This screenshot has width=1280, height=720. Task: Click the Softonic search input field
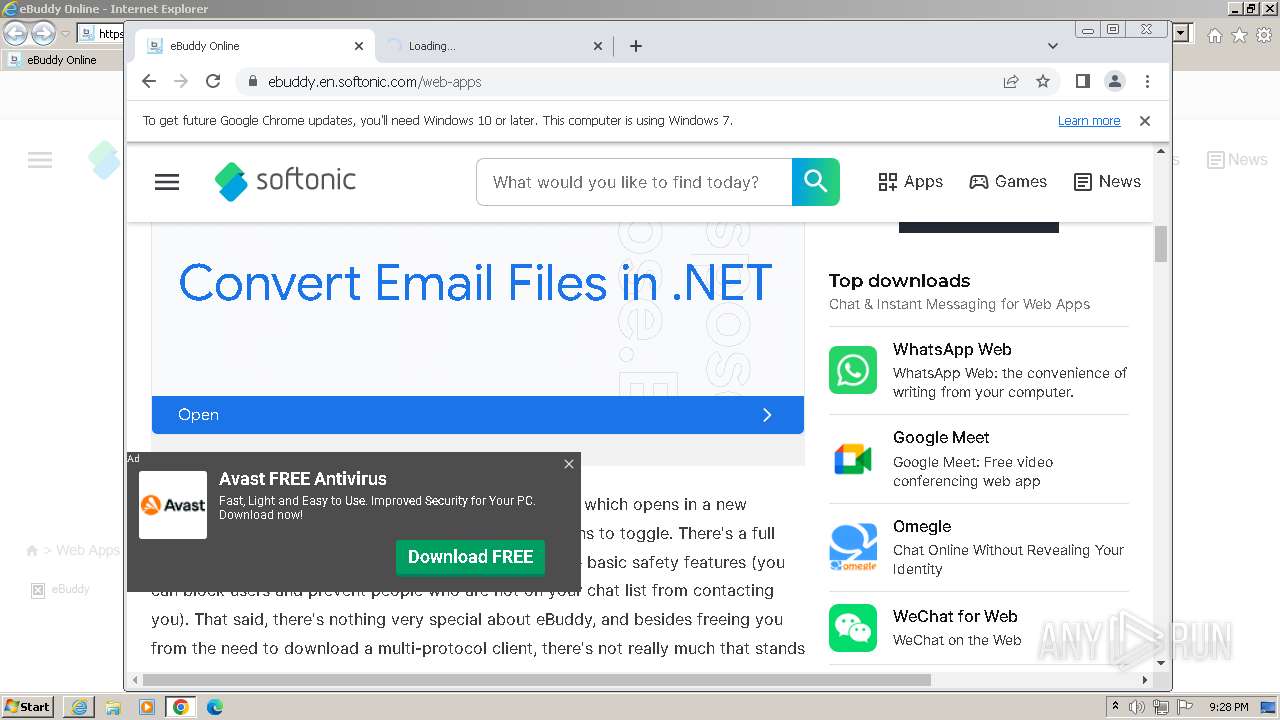pos(634,182)
